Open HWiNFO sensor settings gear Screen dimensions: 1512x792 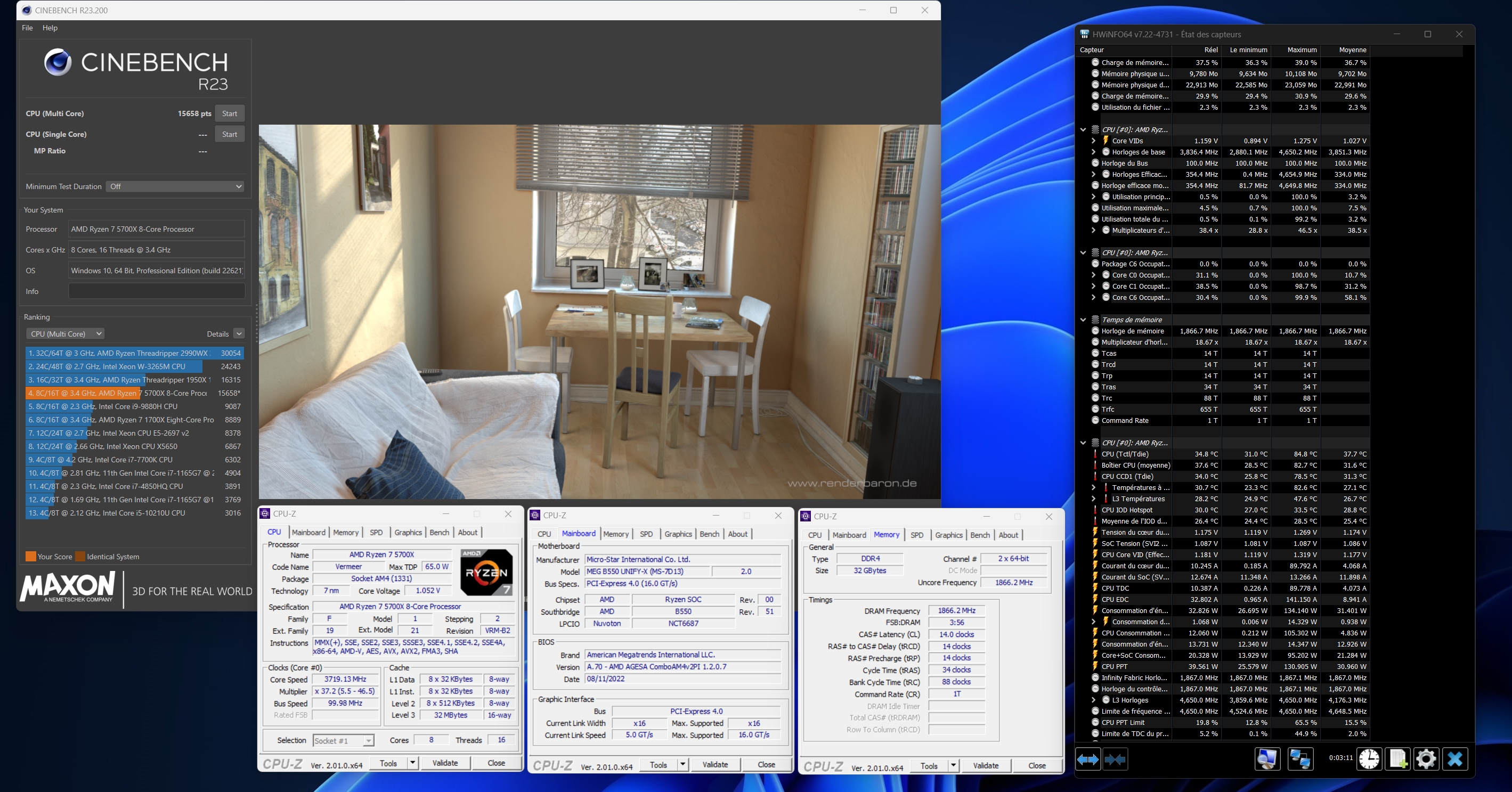(x=1426, y=759)
